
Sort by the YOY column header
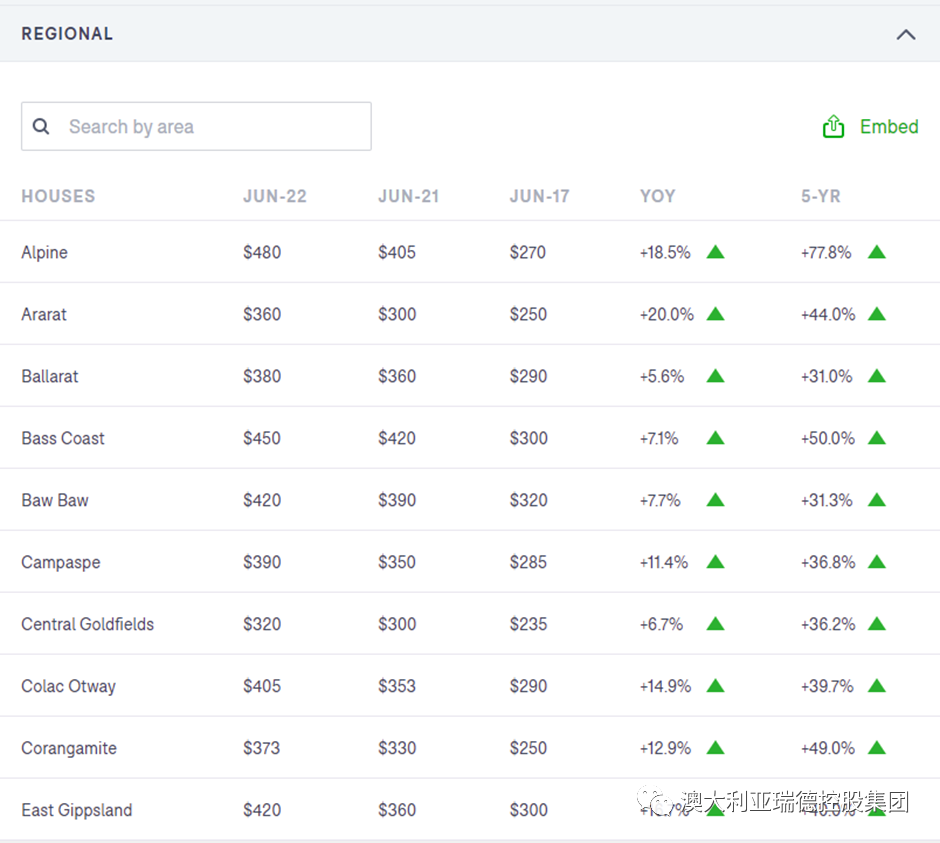pyautogui.click(x=657, y=196)
